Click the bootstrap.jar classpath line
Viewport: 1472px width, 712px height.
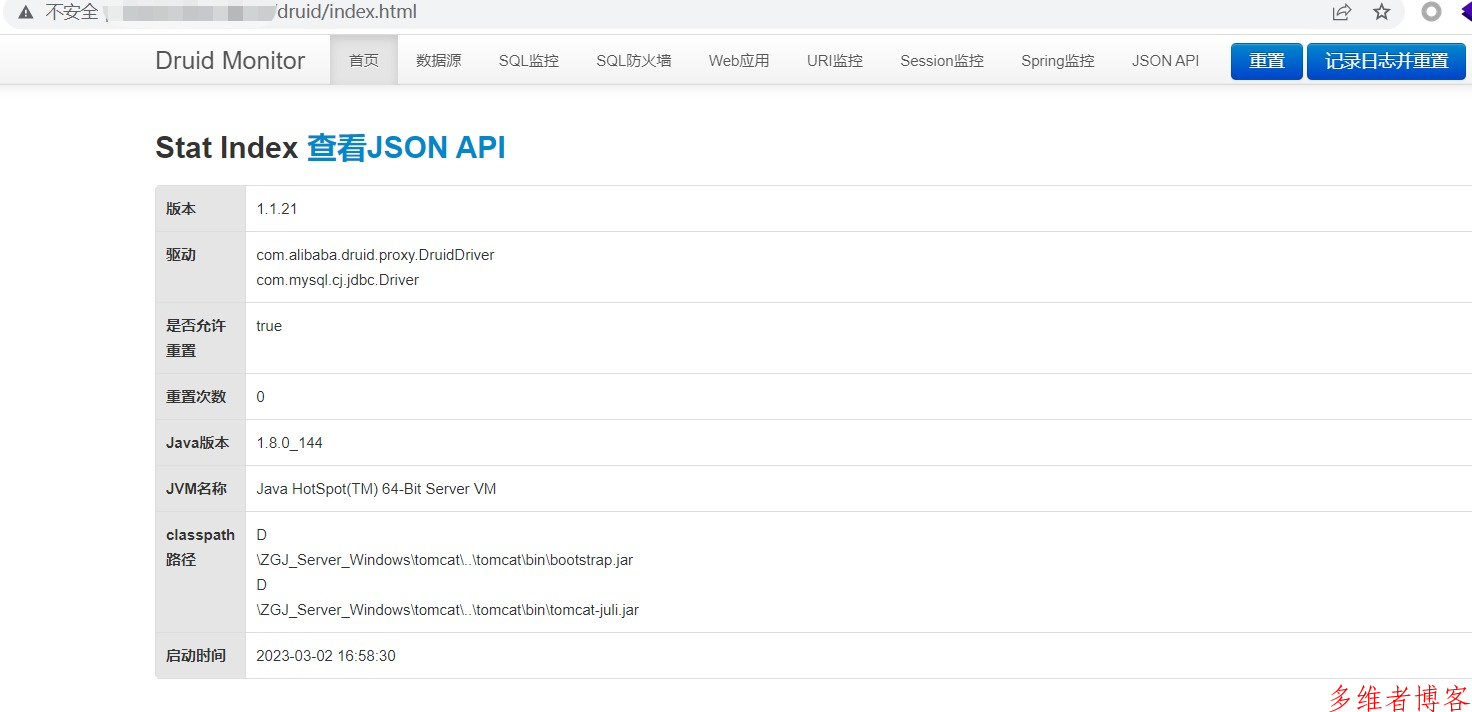[444, 560]
